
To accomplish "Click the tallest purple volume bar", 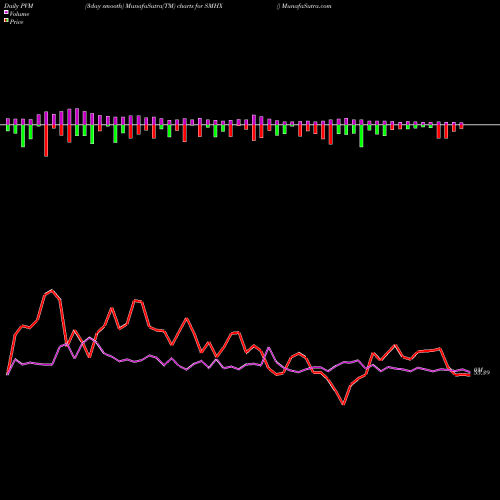I will click(77, 117).
